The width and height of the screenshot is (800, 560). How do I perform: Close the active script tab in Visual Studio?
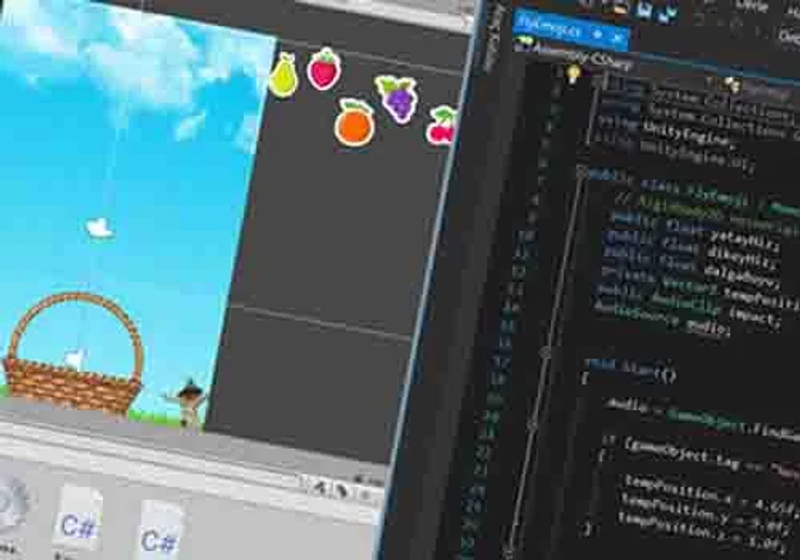(x=617, y=38)
